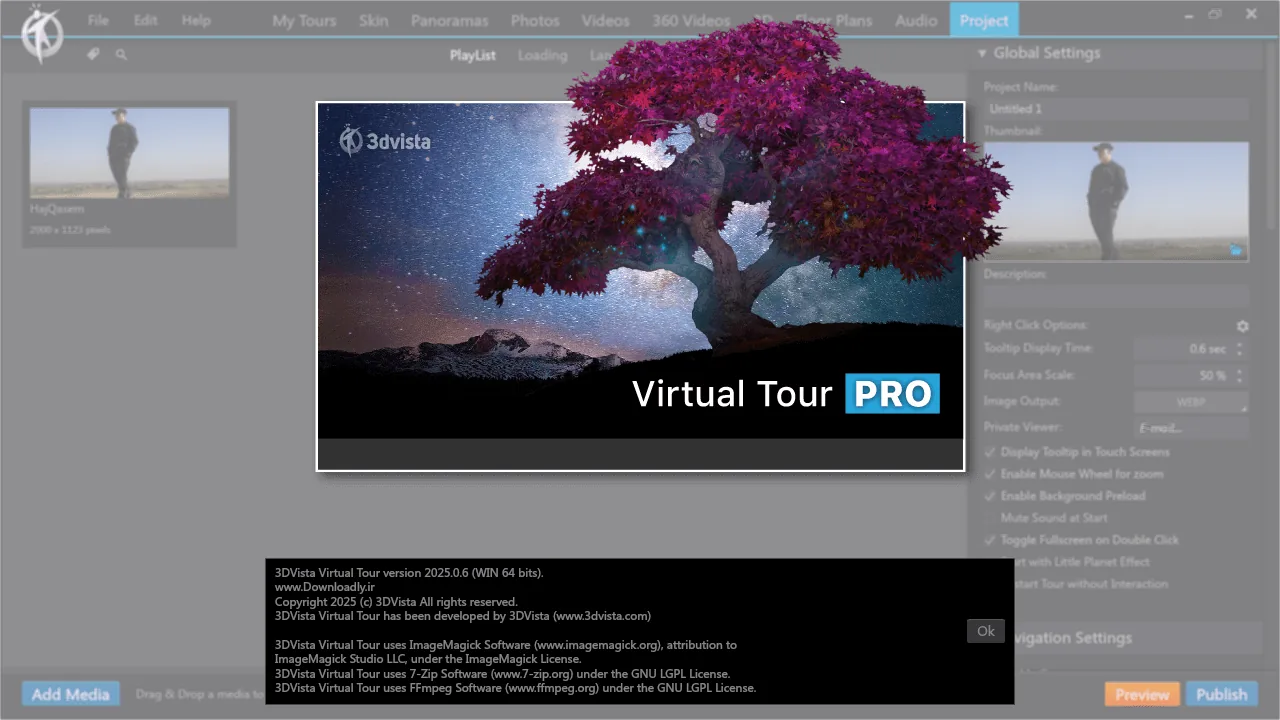The image size is (1280, 720).
Task: Switch to the My Tours tab
Action: coord(304,20)
